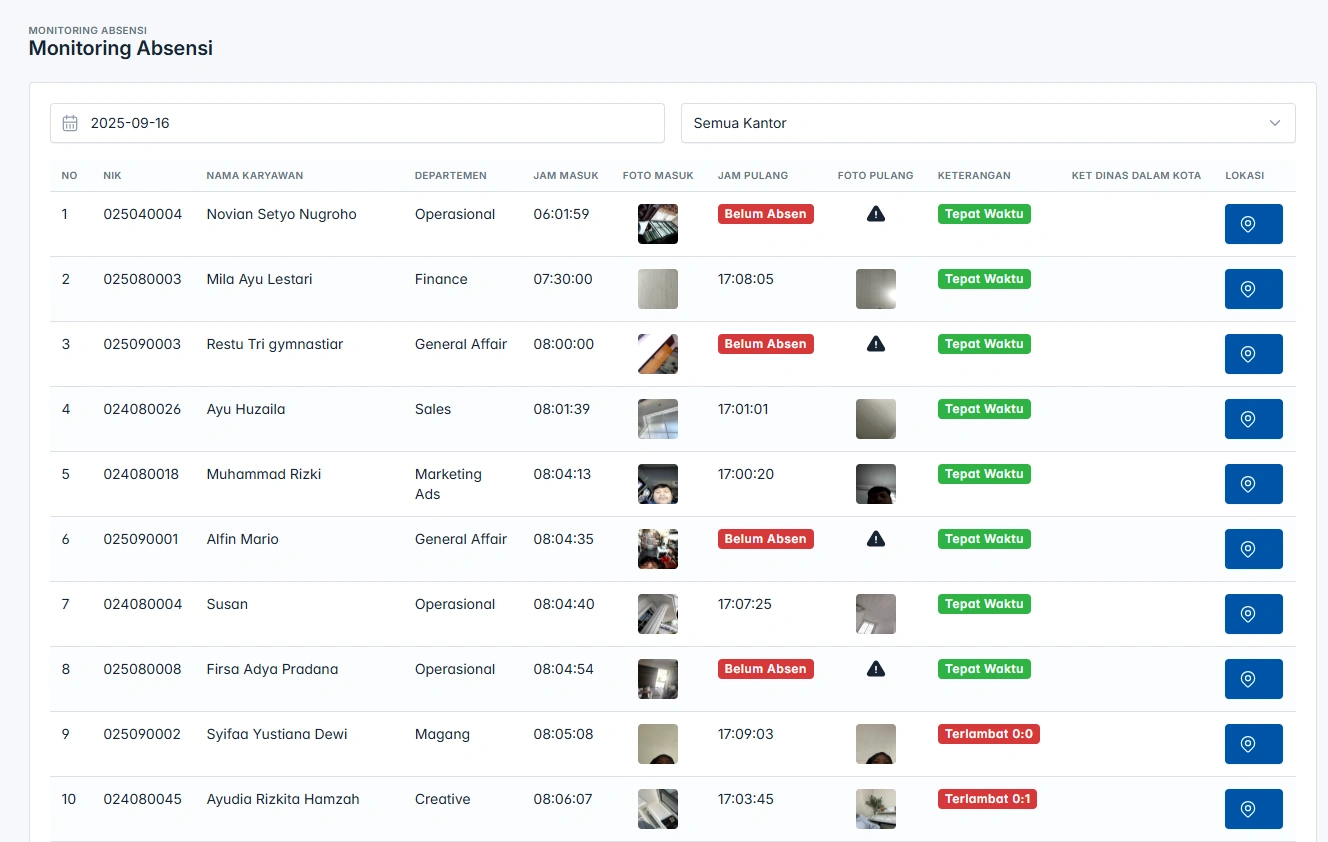Open location map for Mila Ayu Lestari
The image size is (1328, 842).
coord(1253,289)
